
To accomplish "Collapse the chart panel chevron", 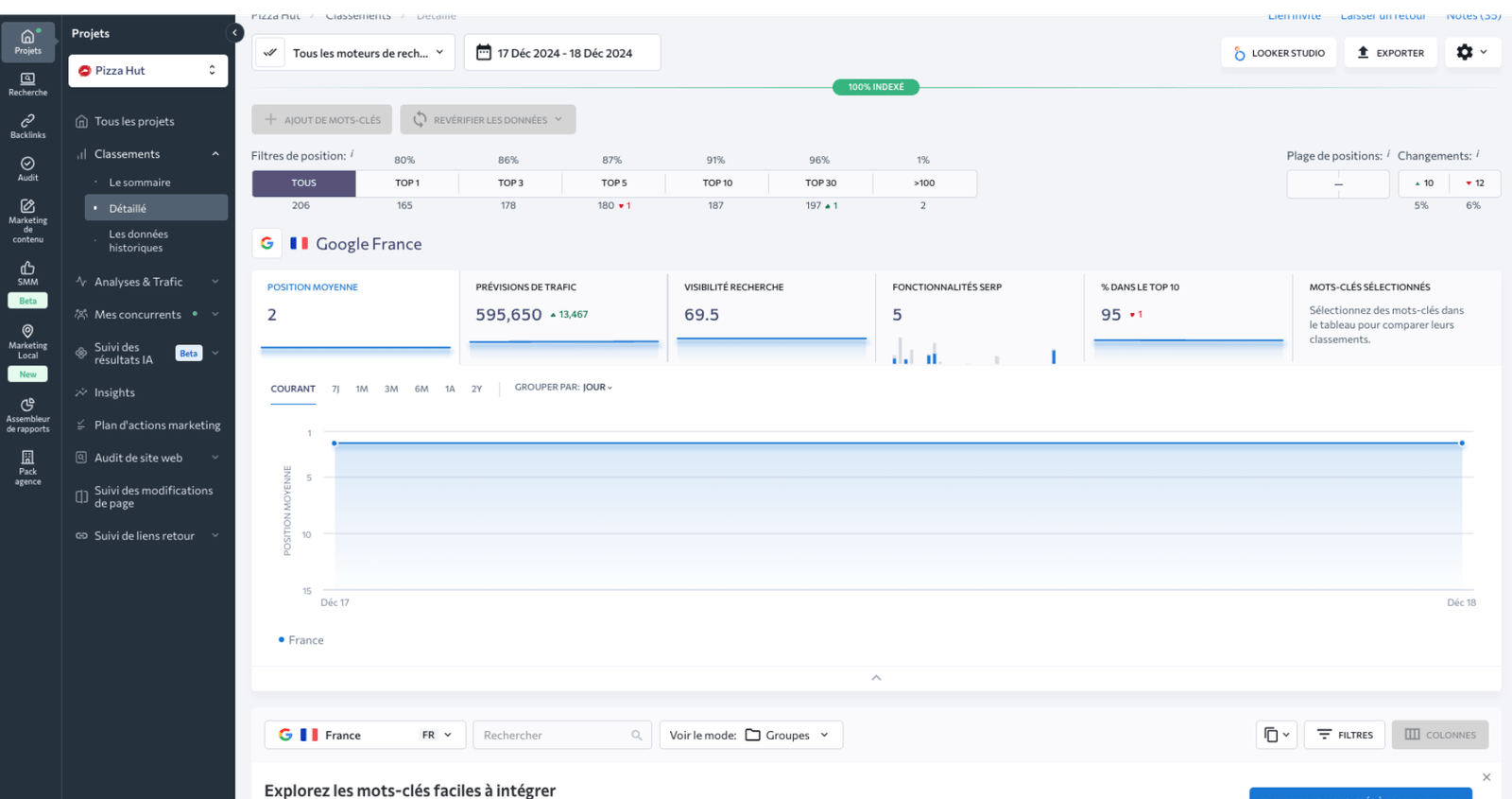I will click(x=876, y=678).
